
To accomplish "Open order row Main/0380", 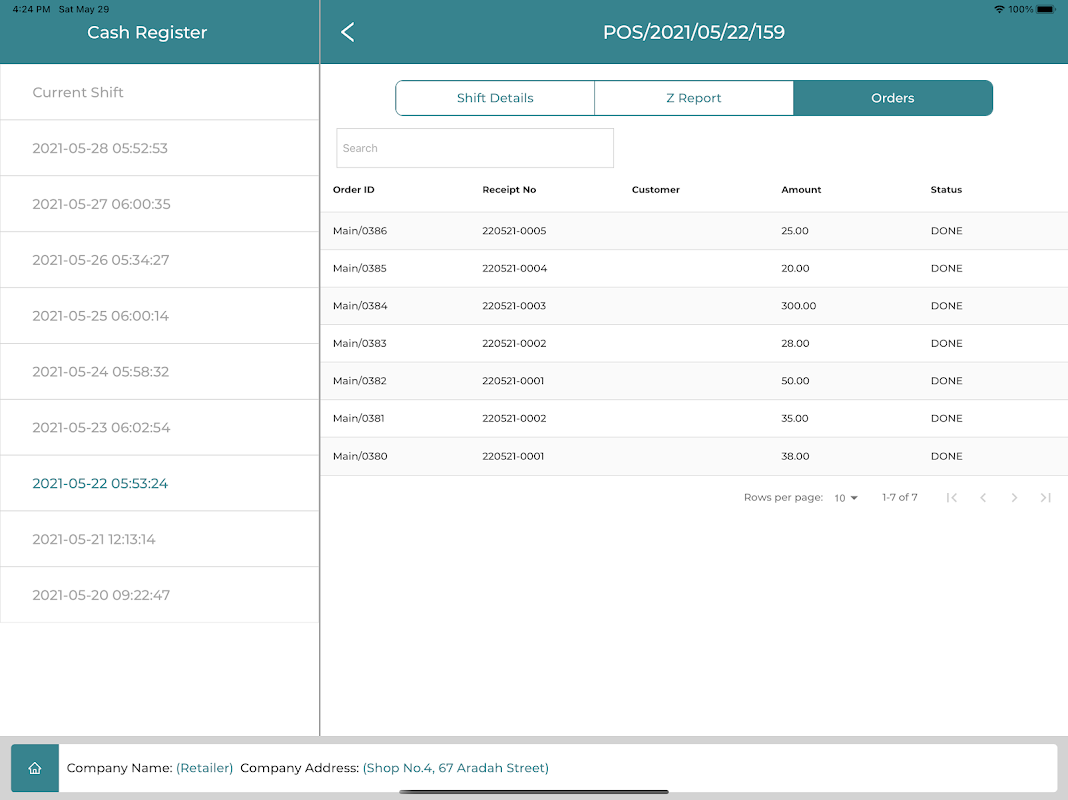I will tap(694, 456).
